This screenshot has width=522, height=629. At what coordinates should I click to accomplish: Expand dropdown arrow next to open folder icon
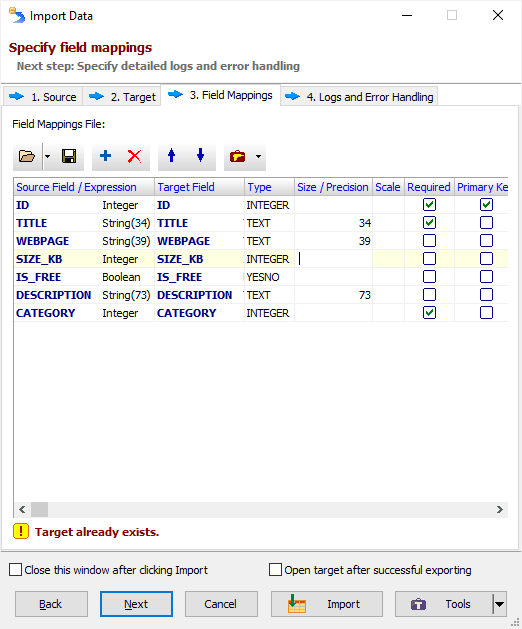tap(47, 156)
